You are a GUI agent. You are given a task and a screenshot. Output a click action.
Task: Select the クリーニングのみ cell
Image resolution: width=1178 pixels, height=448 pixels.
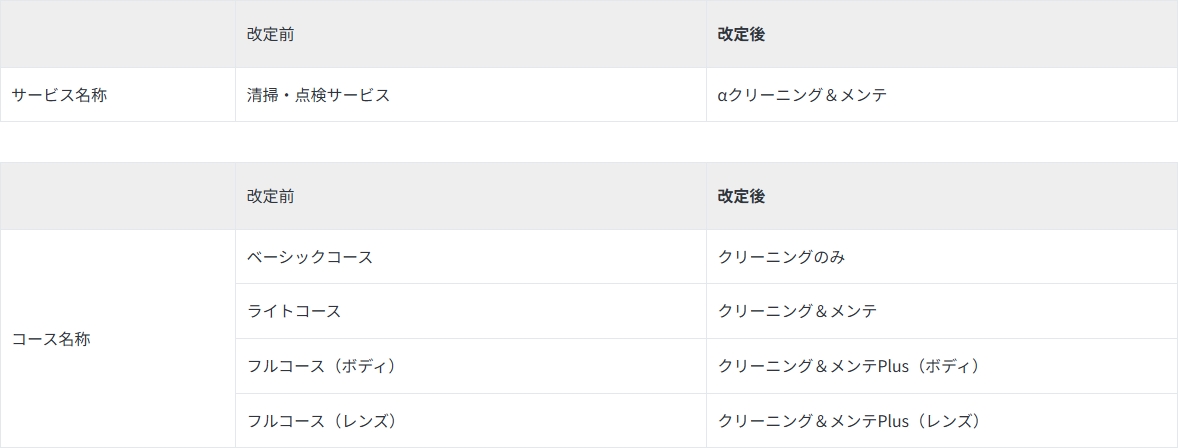781,257
